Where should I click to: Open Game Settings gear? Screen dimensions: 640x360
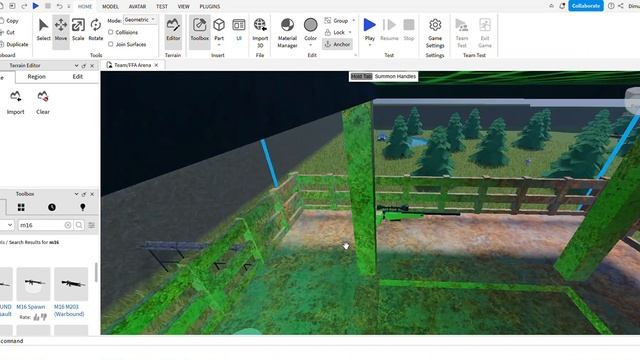tap(435, 33)
